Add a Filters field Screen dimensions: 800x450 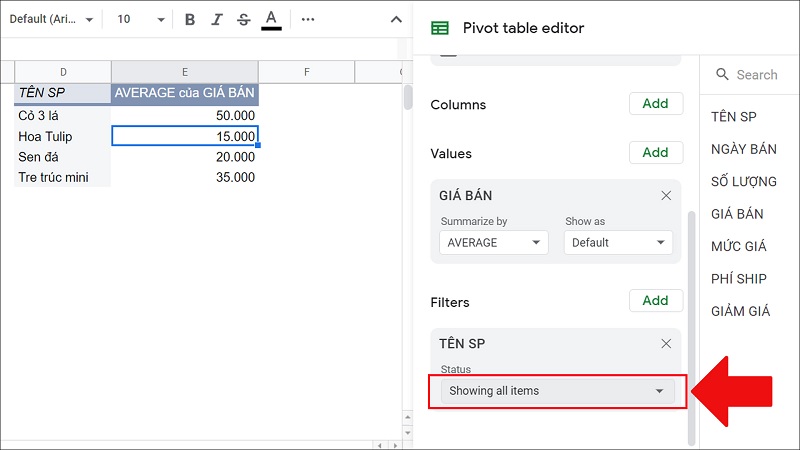[x=656, y=301]
